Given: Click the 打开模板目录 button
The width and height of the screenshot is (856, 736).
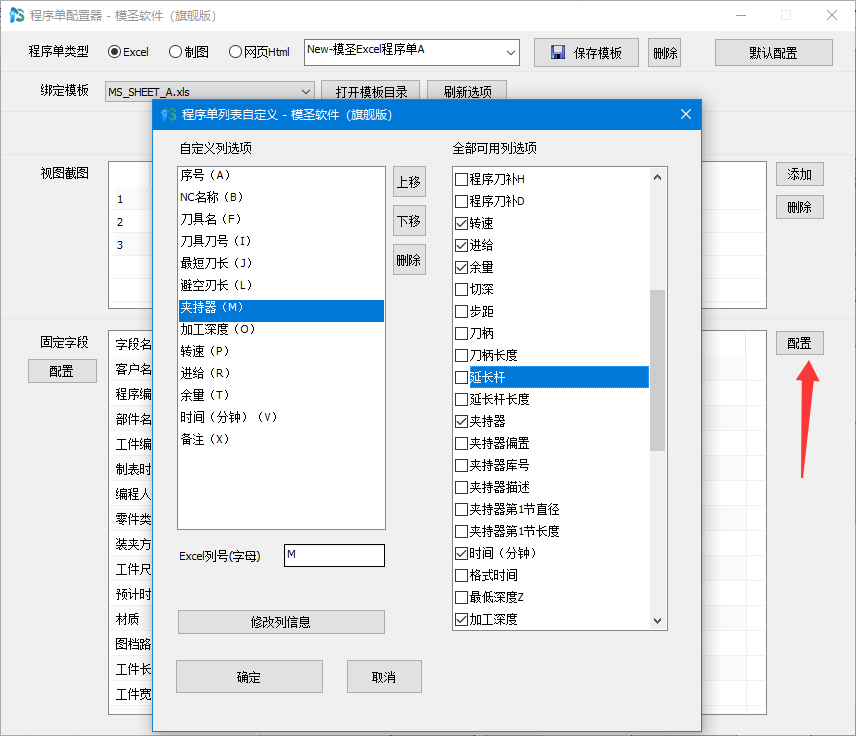Looking at the screenshot, I should (x=371, y=91).
